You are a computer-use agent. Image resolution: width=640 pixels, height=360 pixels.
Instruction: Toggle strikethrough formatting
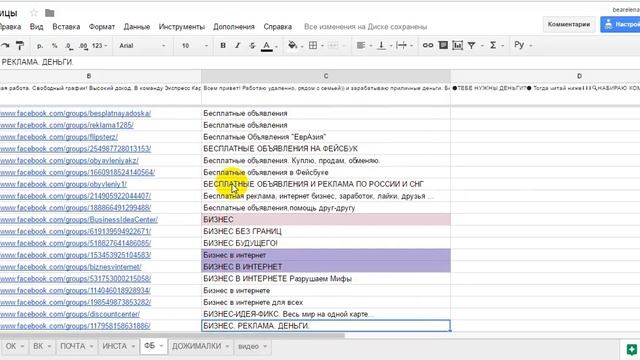(x=252, y=45)
